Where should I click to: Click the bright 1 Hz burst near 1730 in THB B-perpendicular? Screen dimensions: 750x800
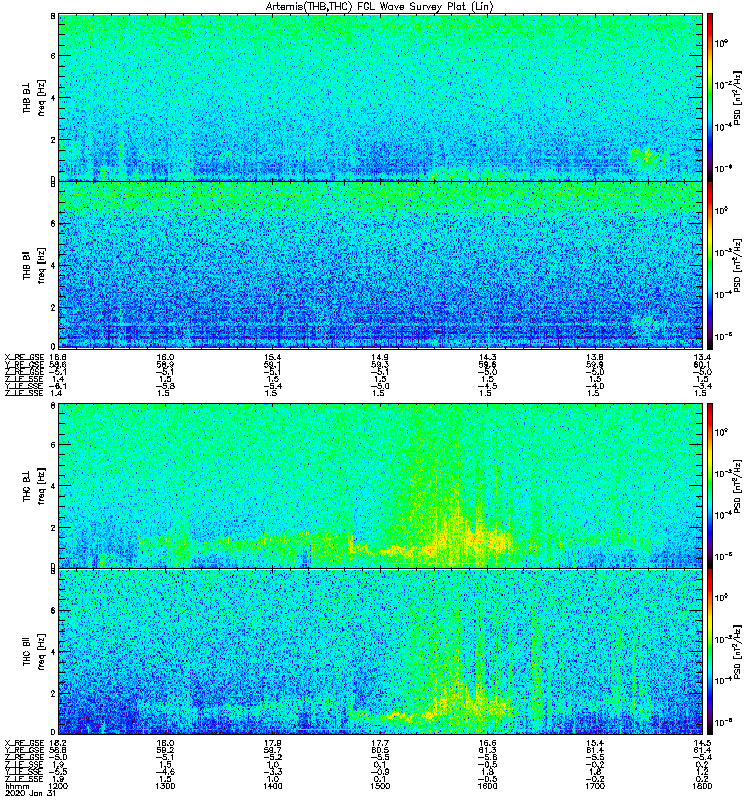[648, 156]
